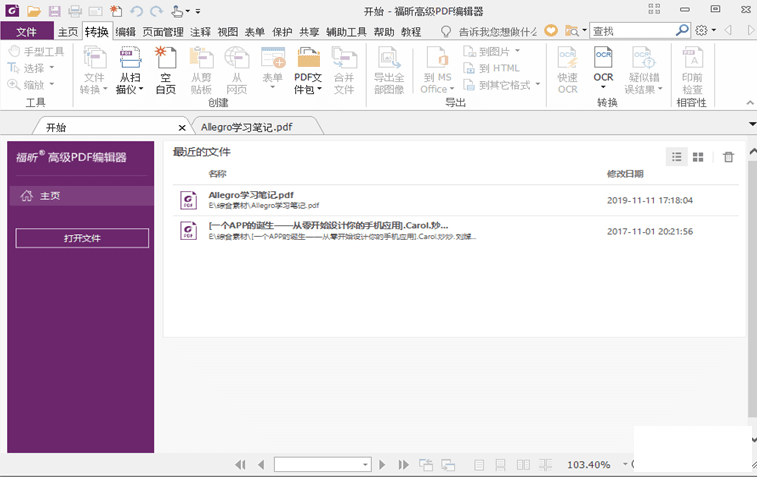Click in the 查找 search field
The height and width of the screenshot is (477, 757).
(x=632, y=30)
